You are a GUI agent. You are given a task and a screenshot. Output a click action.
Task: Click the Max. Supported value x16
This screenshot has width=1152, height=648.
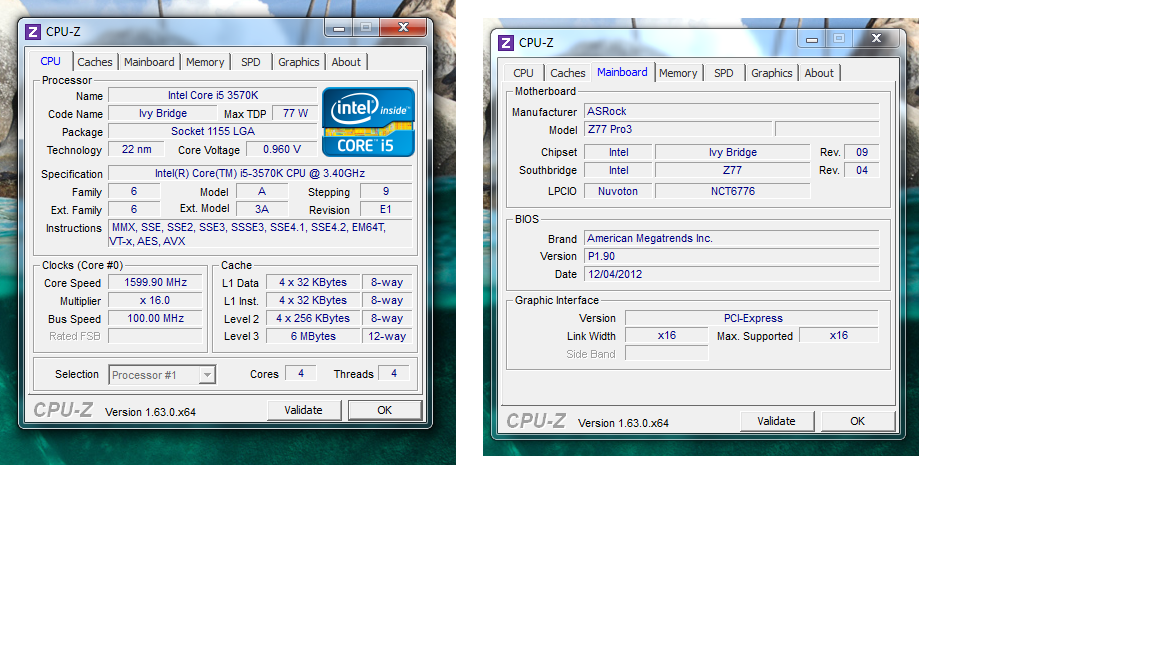(x=838, y=335)
